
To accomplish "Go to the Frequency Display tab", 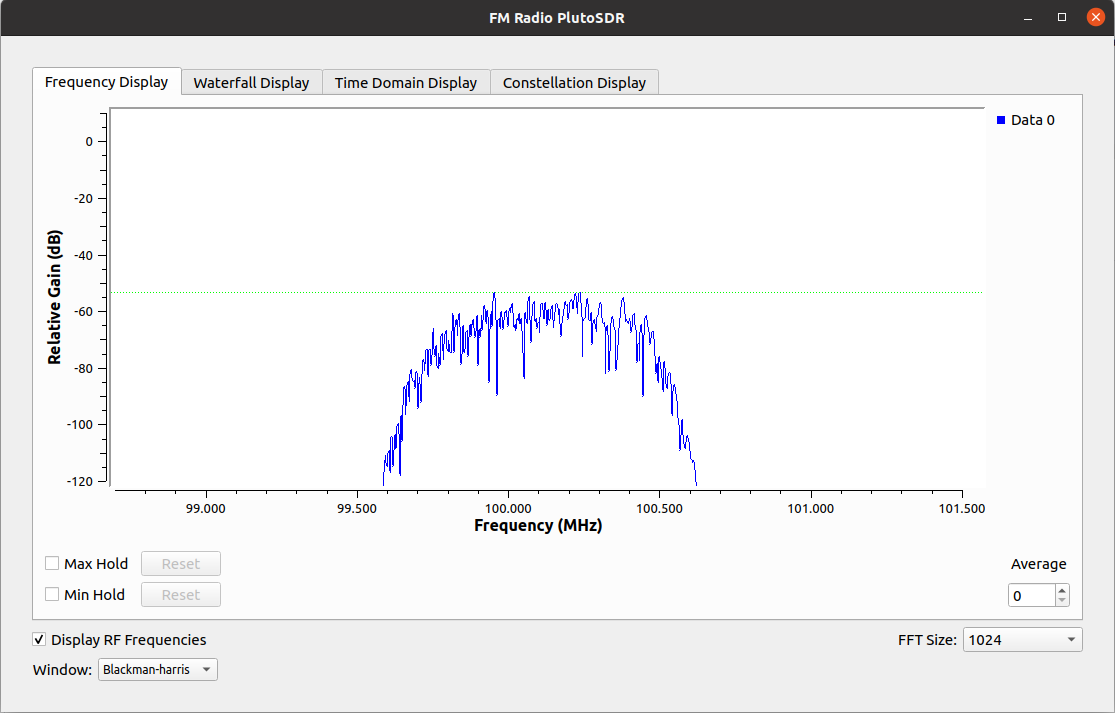I will click(x=106, y=82).
